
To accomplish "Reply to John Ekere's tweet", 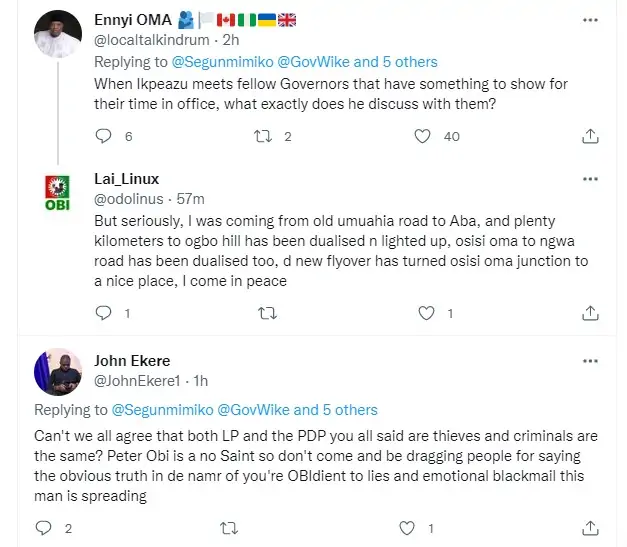I will [x=43, y=527].
